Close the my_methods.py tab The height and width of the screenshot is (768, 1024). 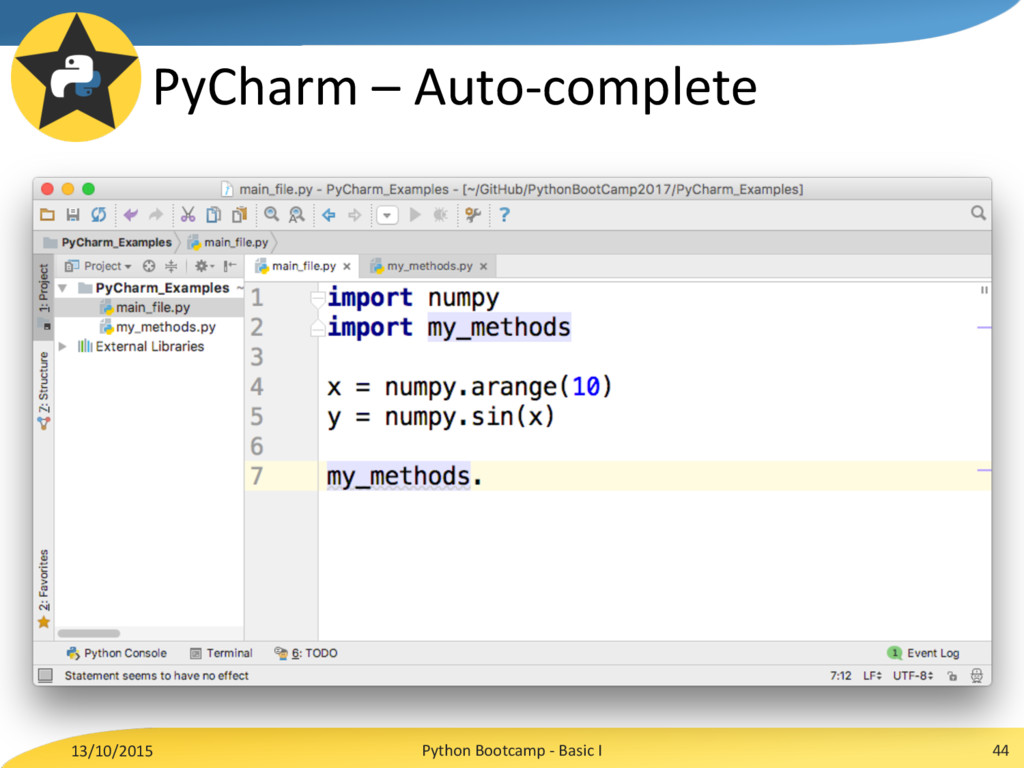click(483, 266)
